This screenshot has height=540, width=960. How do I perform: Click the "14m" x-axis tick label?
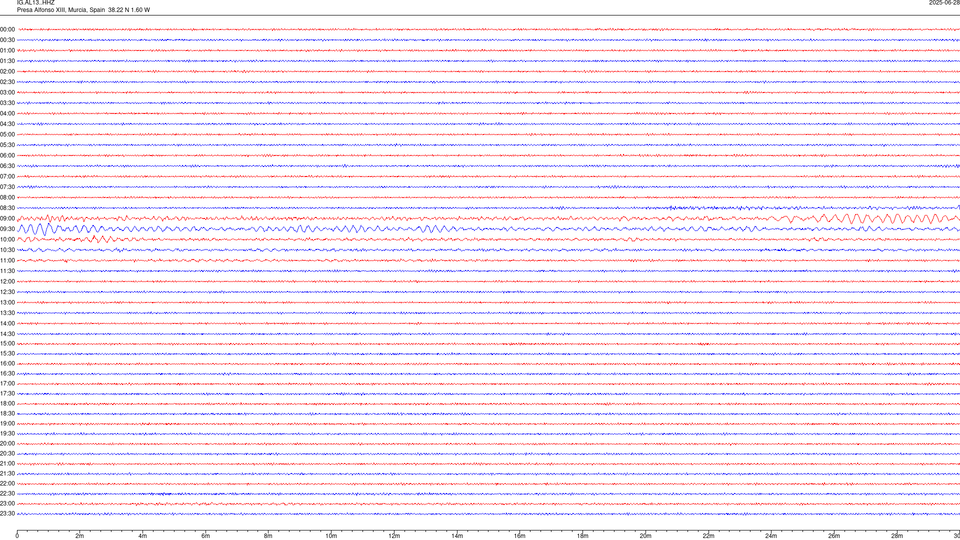click(x=457, y=536)
